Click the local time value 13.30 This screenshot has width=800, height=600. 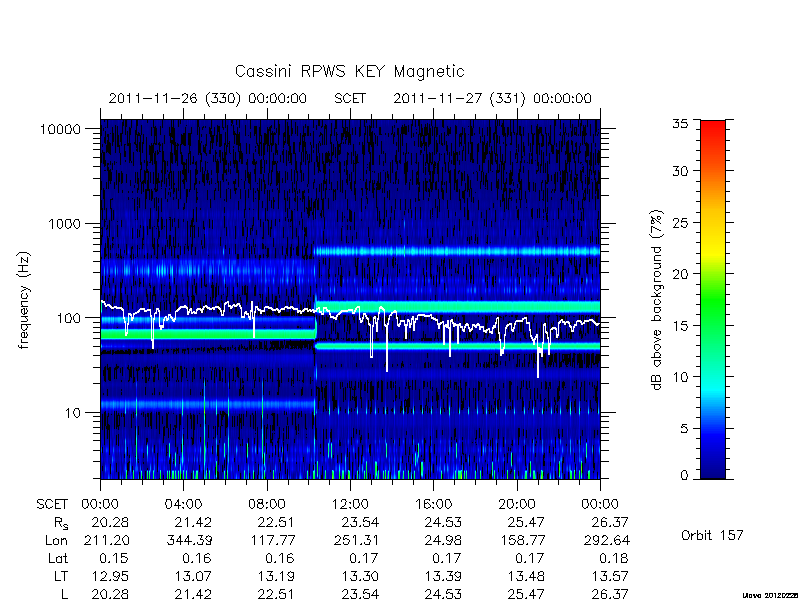pos(360,577)
